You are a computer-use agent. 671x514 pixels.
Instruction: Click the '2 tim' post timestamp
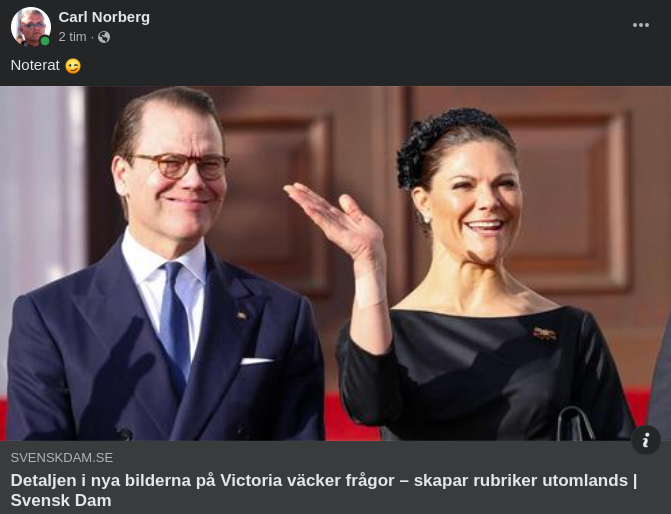point(72,37)
